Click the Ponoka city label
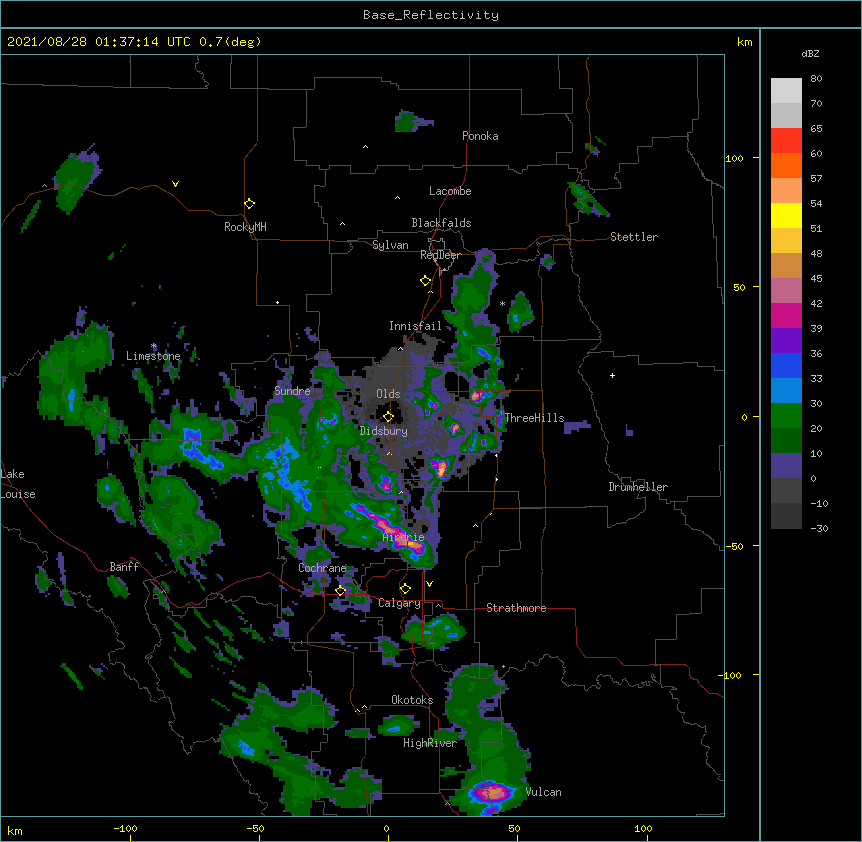This screenshot has height=842, width=862. (x=480, y=136)
